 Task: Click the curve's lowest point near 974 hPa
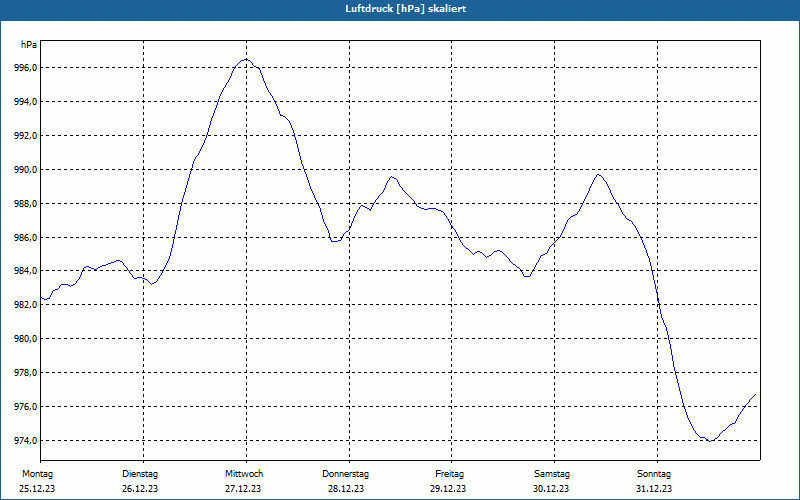[x=710, y=441]
